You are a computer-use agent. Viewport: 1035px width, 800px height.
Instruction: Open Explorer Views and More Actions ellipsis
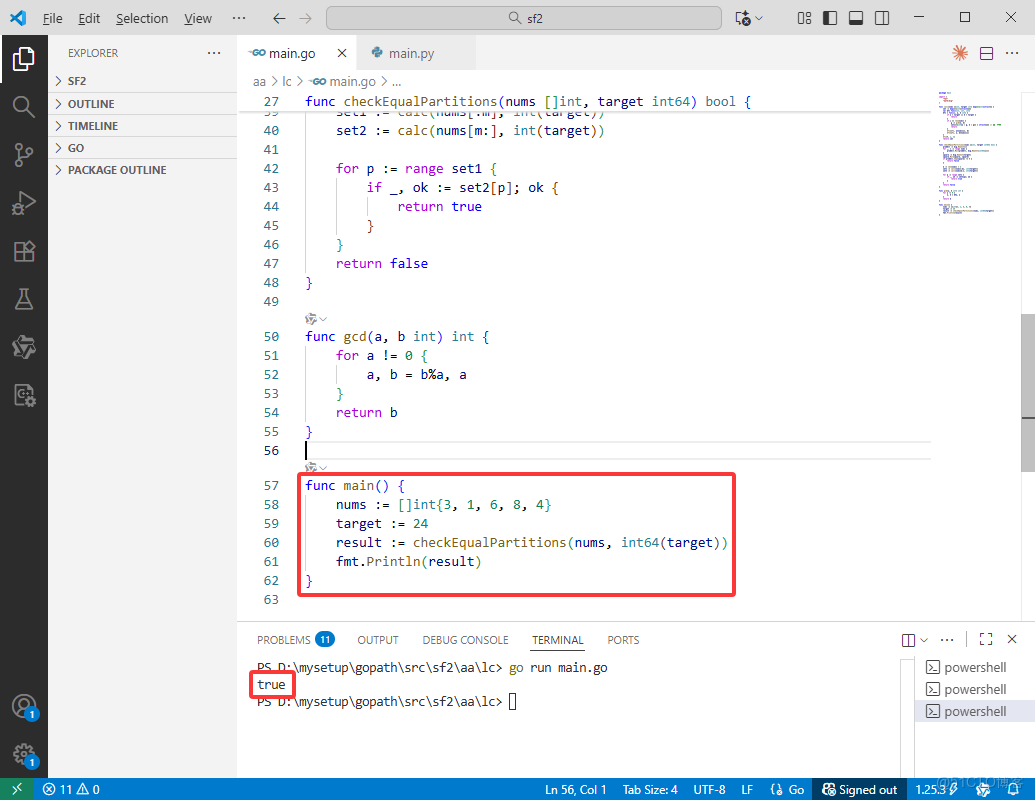214,53
